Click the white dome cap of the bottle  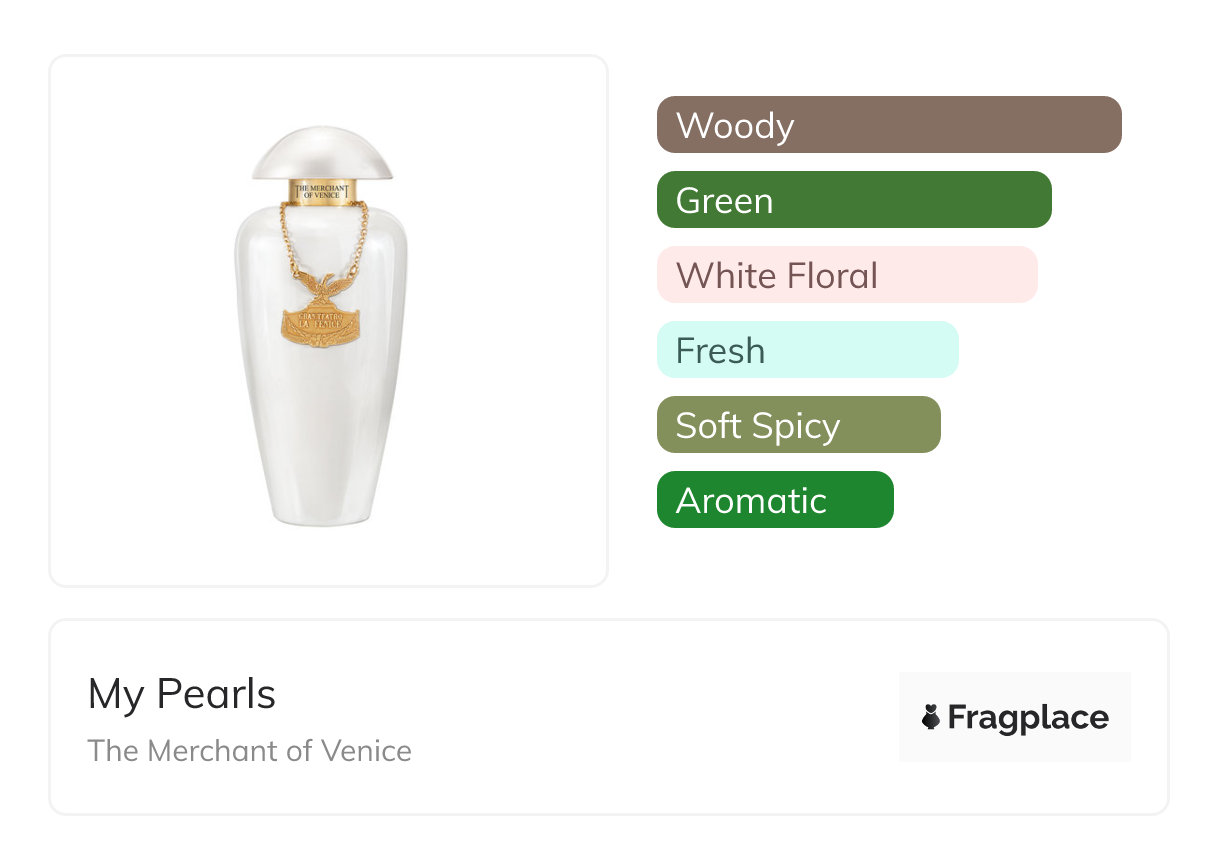pyautogui.click(x=321, y=152)
